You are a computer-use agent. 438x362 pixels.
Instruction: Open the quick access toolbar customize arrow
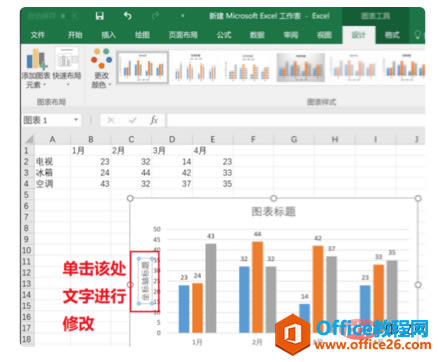[182, 16]
